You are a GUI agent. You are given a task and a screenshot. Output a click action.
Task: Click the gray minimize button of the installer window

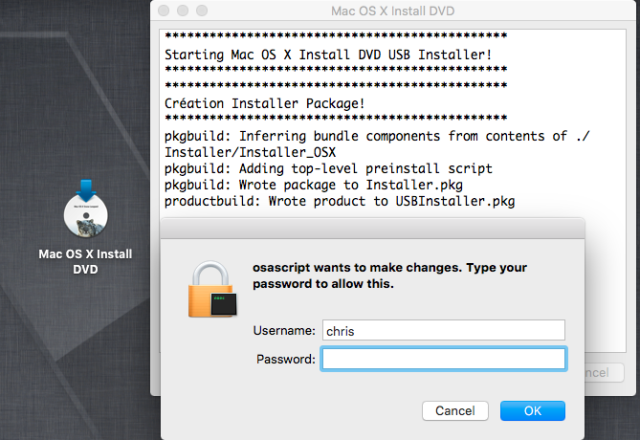[182, 11]
